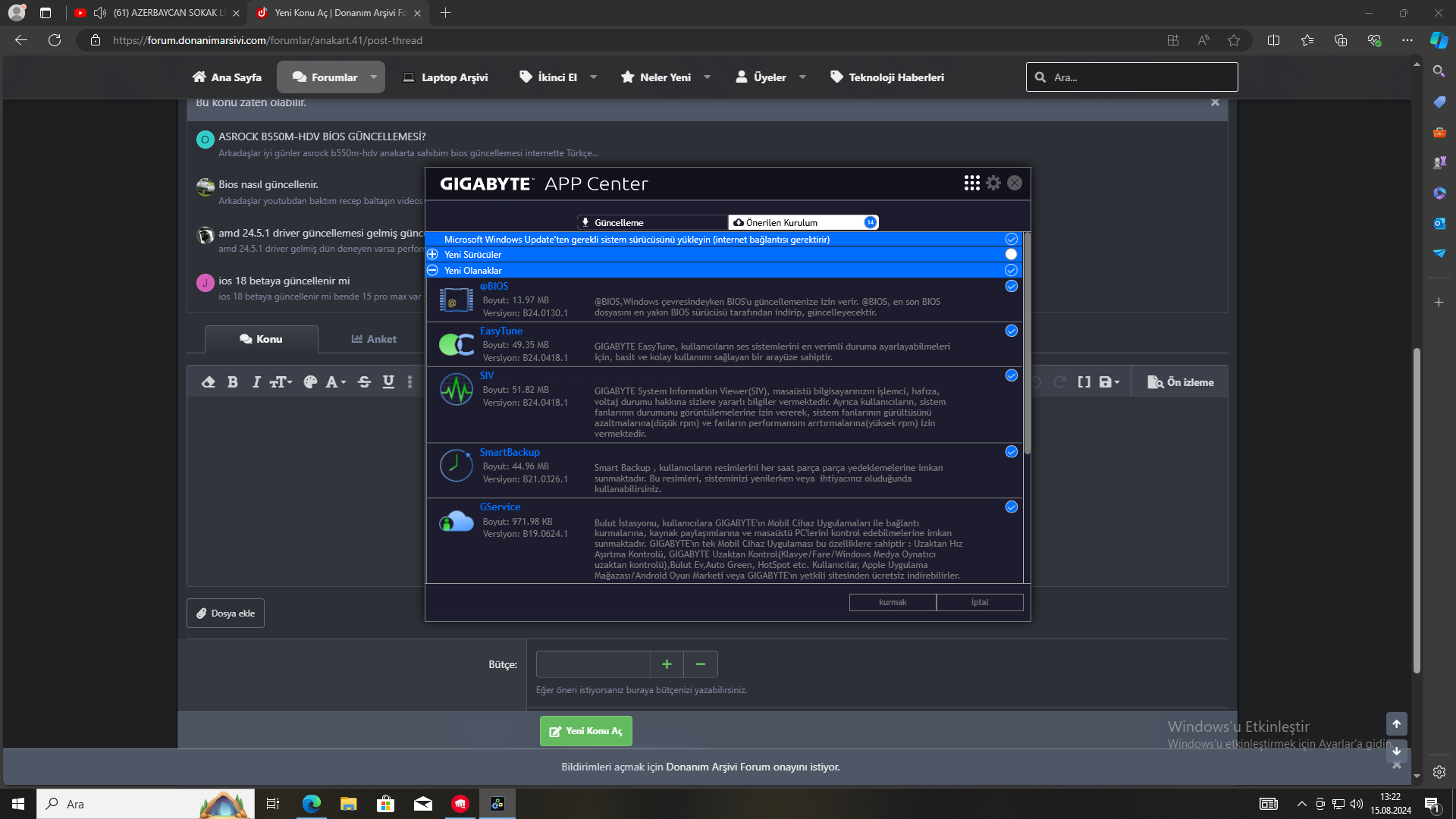This screenshot has width=1456, height=819.
Task: Open ASROCK B550M-HDV BİOS GÜNCELLEMESİ thread
Action: (322, 136)
